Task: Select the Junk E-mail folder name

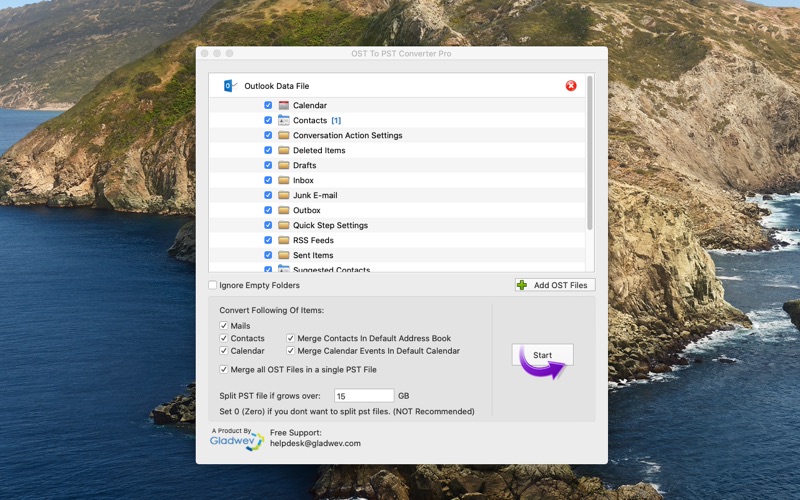Action: point(315,195)
